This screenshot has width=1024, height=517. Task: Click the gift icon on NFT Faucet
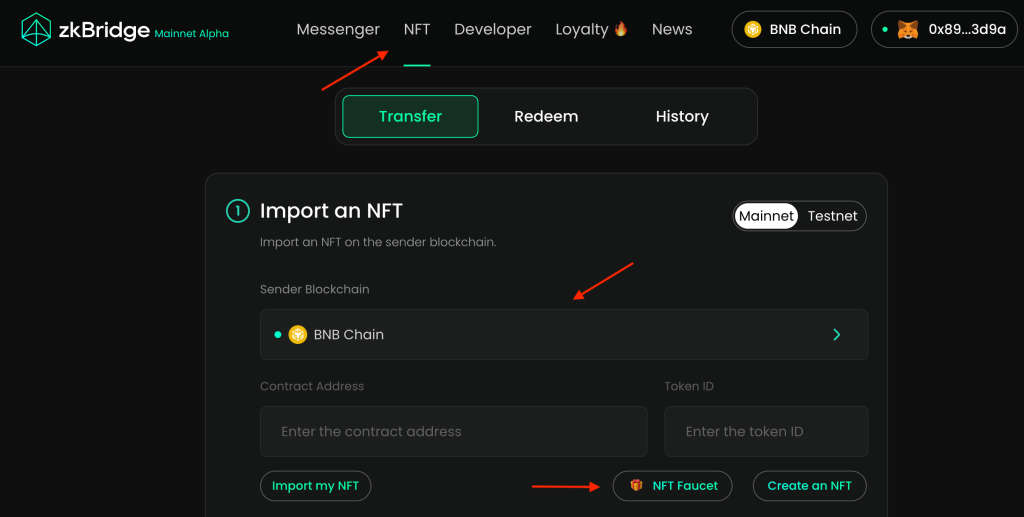point(636,485)
